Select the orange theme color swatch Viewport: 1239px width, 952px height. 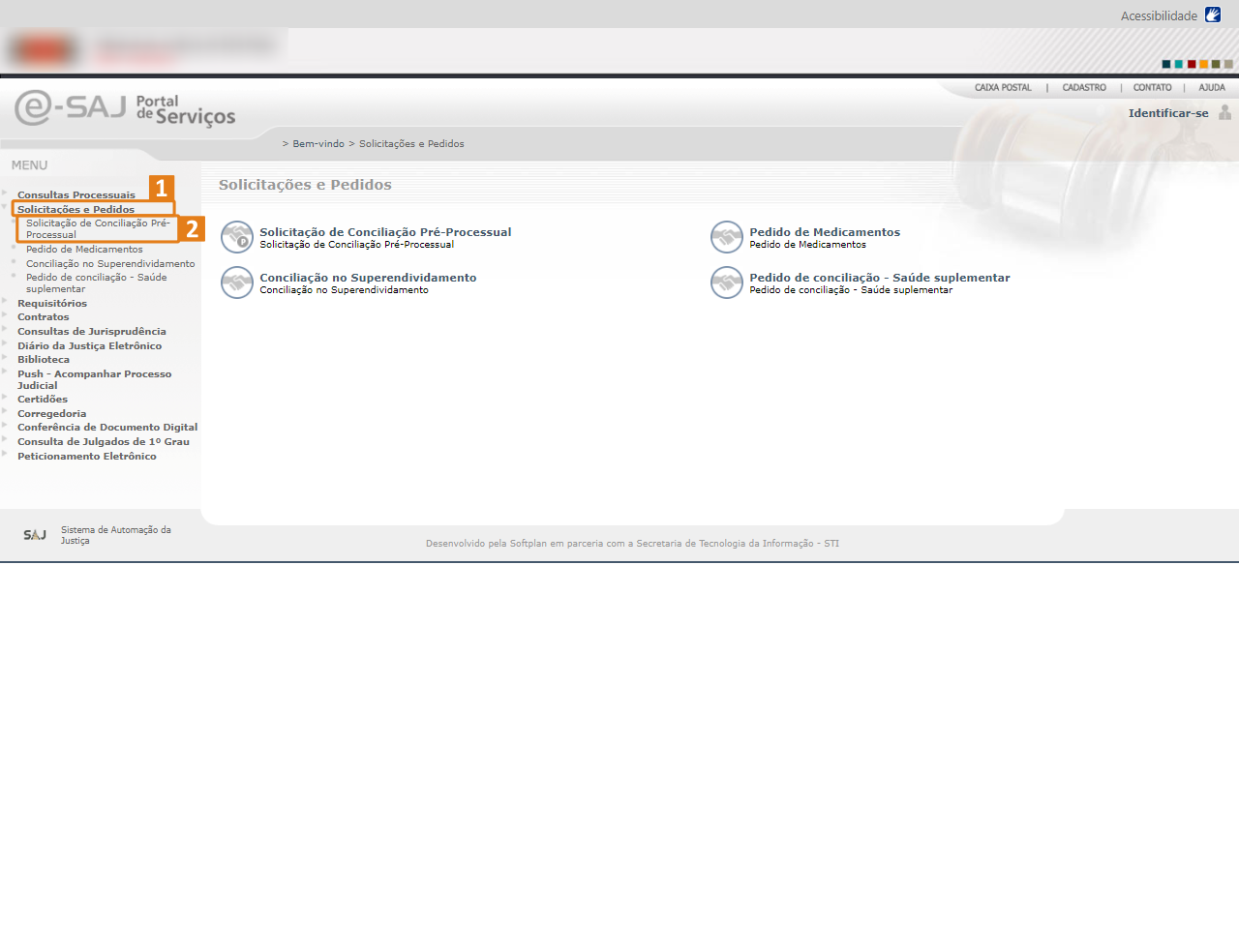(x=1204, y=65)
